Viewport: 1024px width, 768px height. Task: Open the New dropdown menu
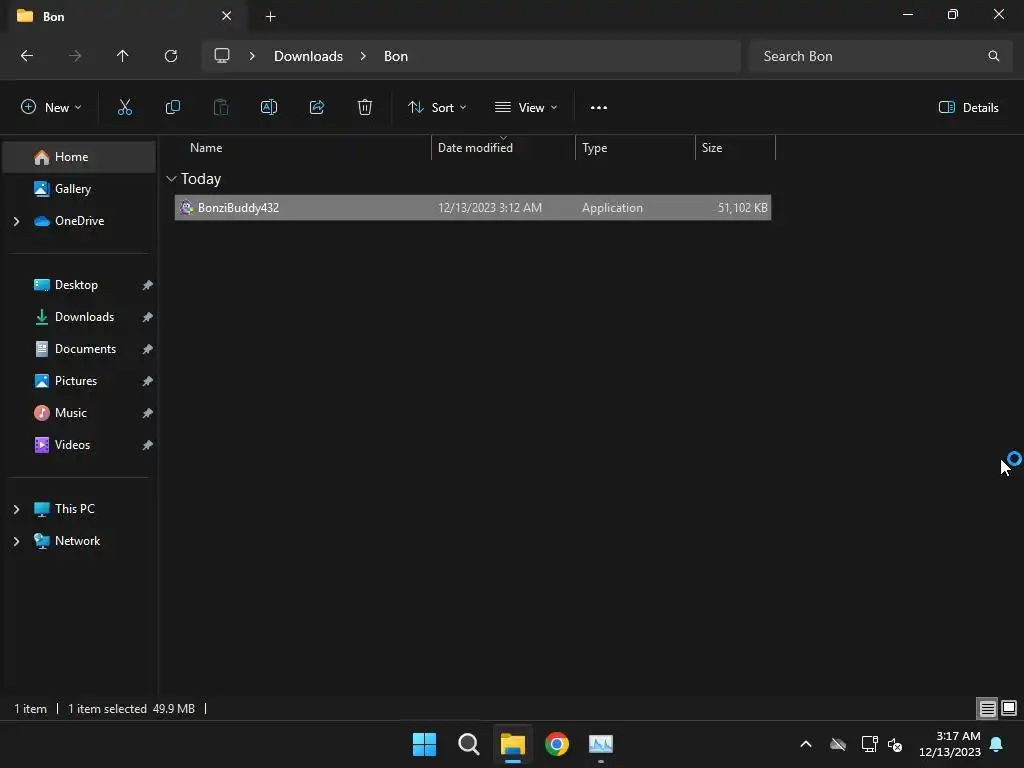click(x=51, y=108)
